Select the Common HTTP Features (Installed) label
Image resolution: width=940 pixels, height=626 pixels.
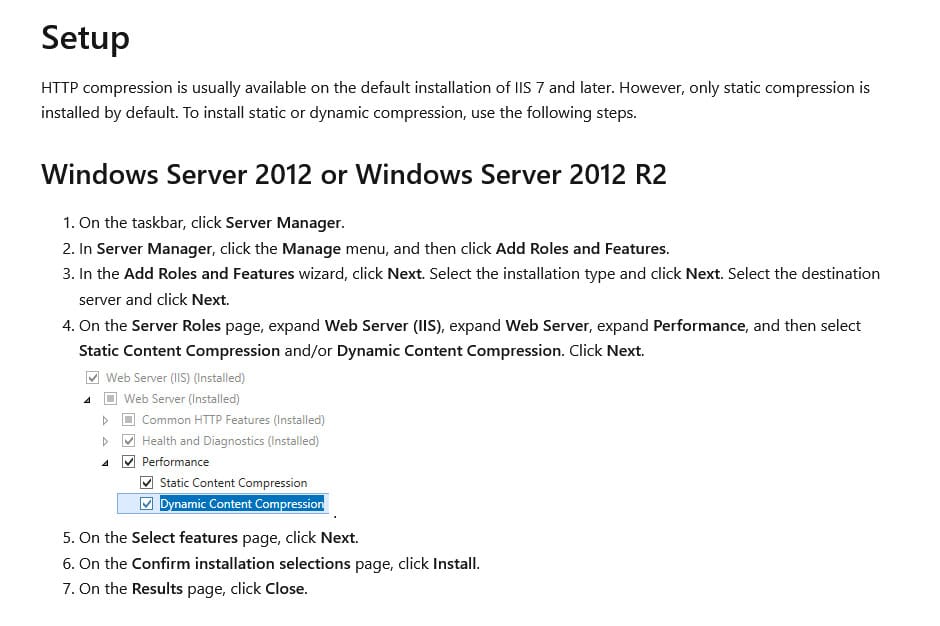coord(233,420)
